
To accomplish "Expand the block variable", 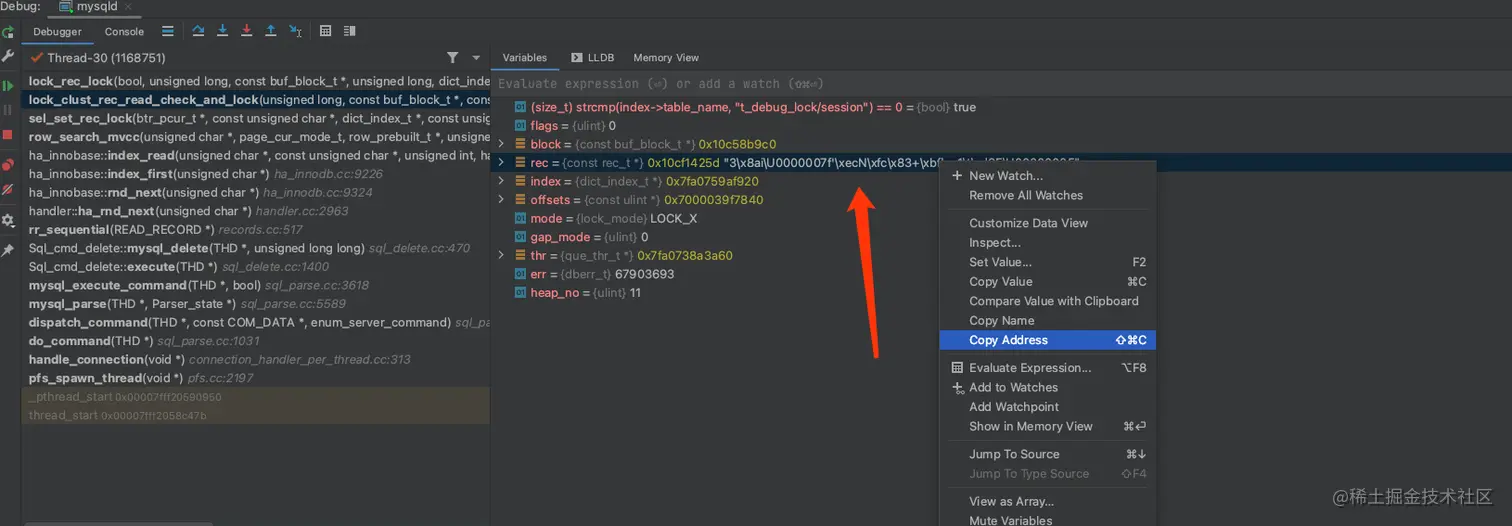I will pyautogui.click(x=502, y=144).
